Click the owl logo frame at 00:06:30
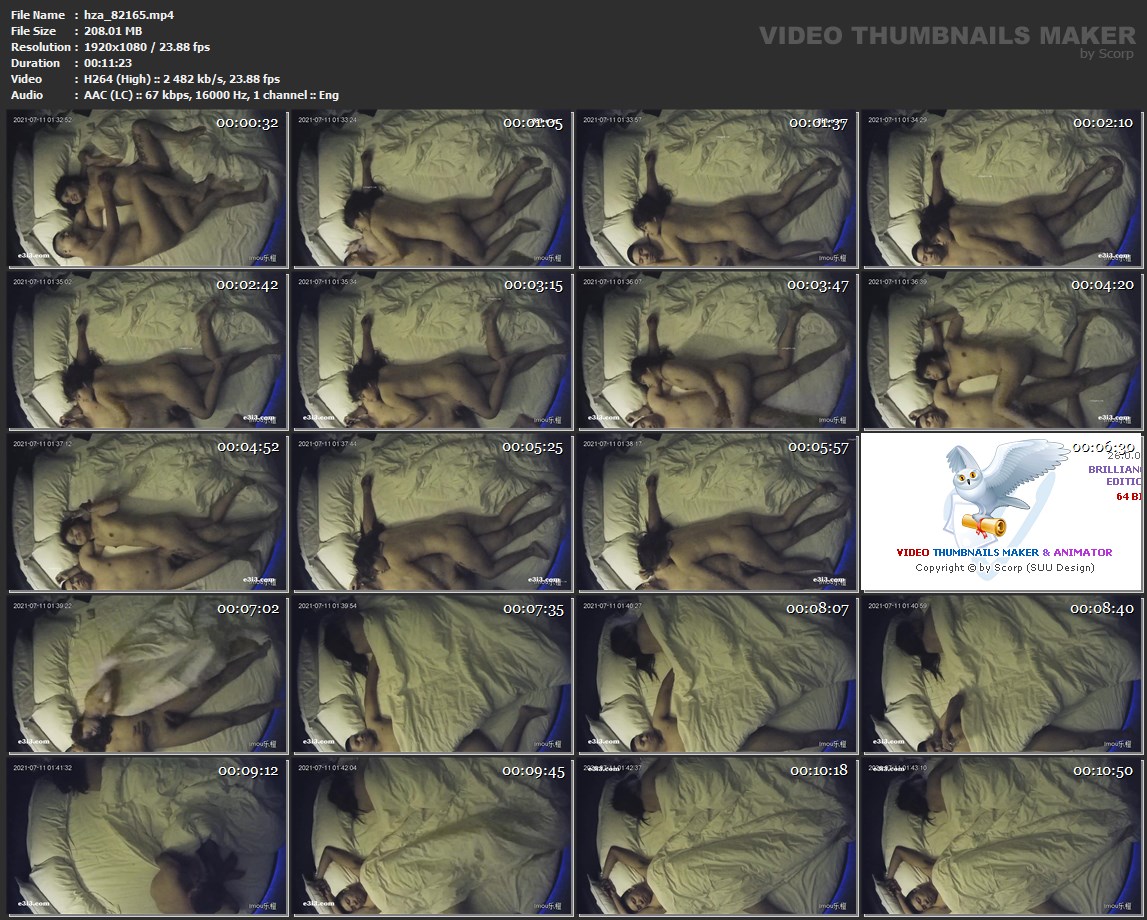 1002,513
